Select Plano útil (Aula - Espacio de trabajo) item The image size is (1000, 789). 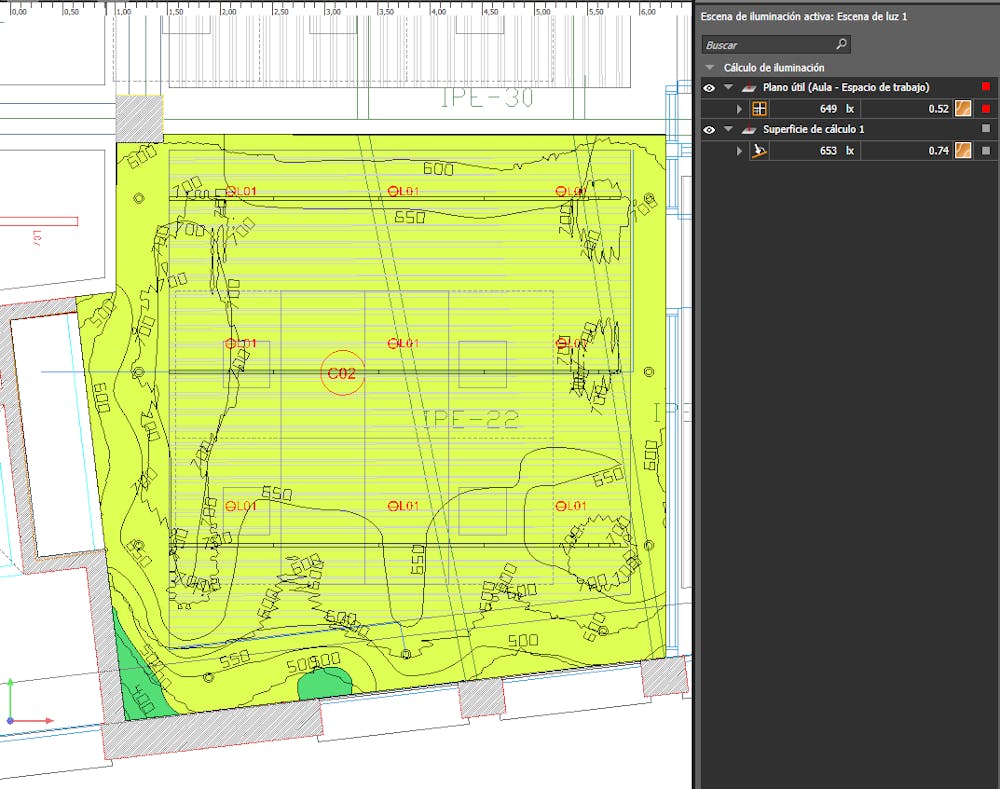click(846, 88)
